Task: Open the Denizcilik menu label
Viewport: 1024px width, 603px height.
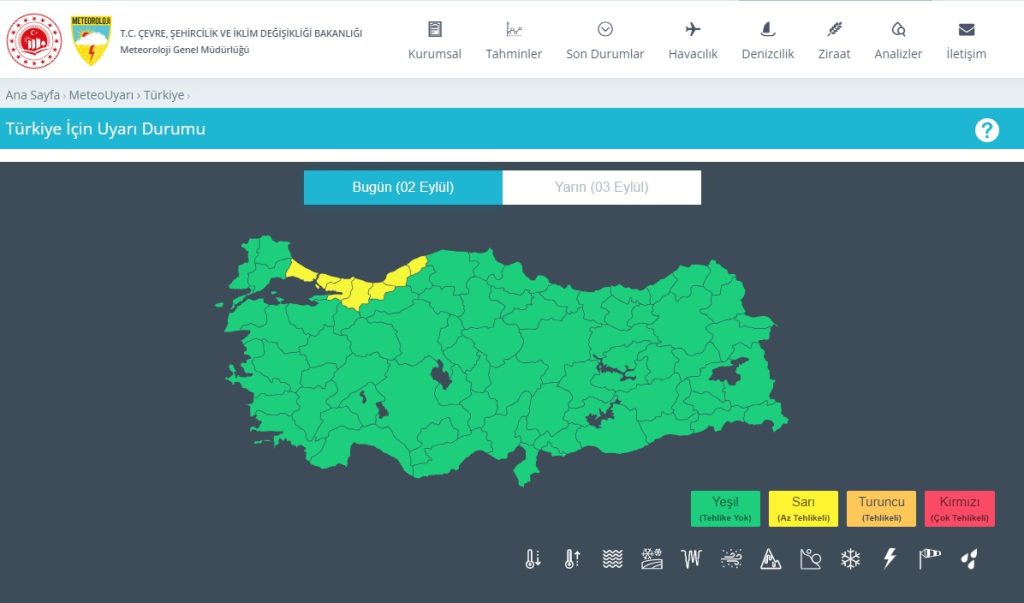Action: [x=768, y=54]
